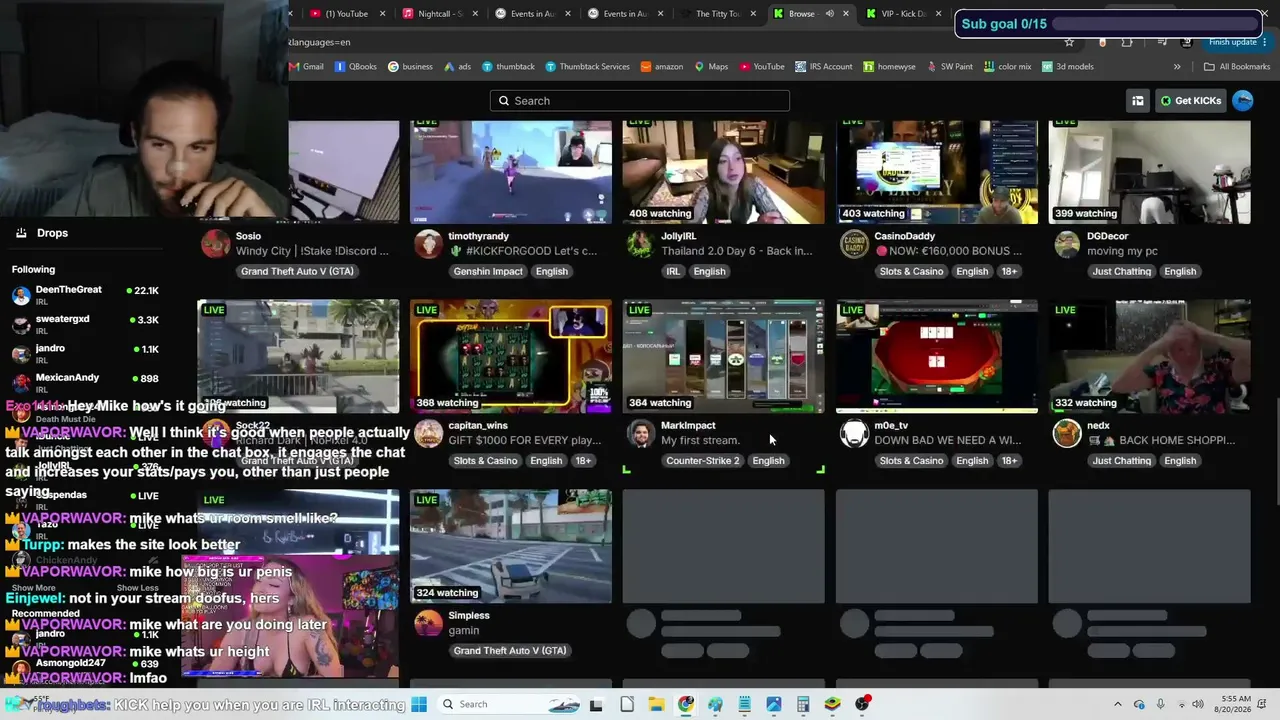The width and height of the screenshot is (1280, 720).
Task: Open DGDecor channel avatar
Action: point(1067,244)
